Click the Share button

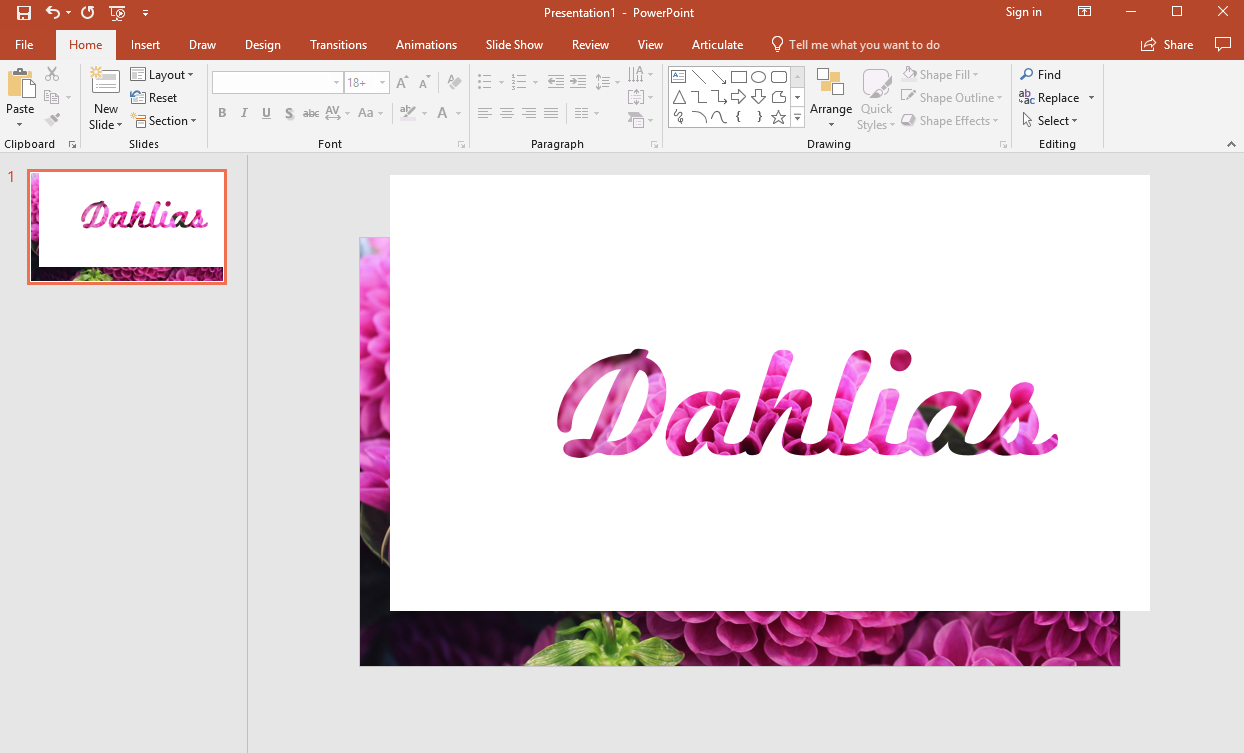pos(1167,45)
